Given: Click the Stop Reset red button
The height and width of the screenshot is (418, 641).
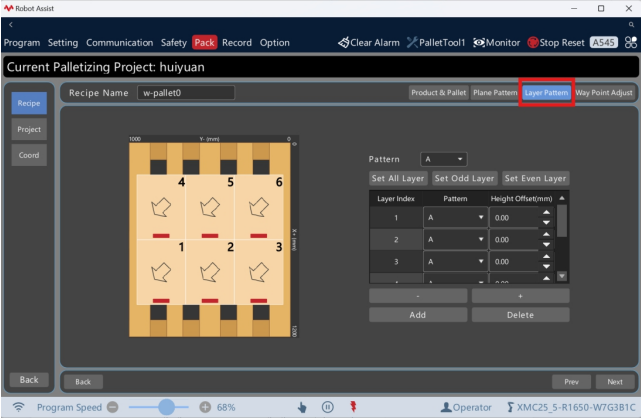Looking at the screenshot, I should coord(556,42).
